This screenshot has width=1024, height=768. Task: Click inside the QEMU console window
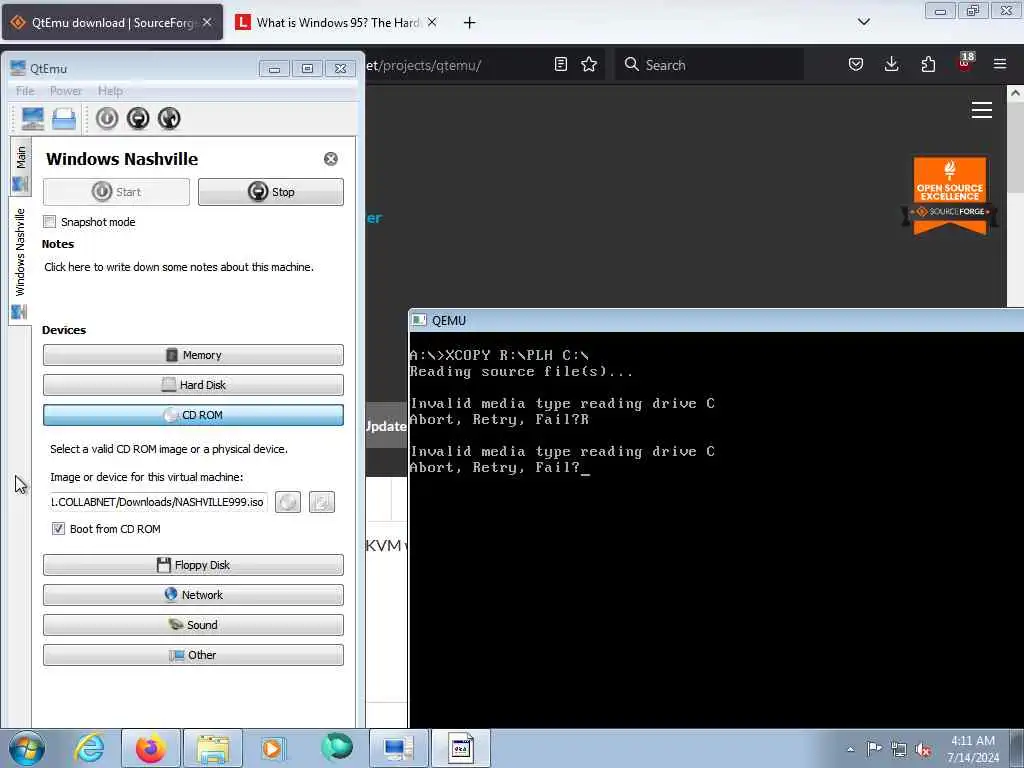point(716,529)
